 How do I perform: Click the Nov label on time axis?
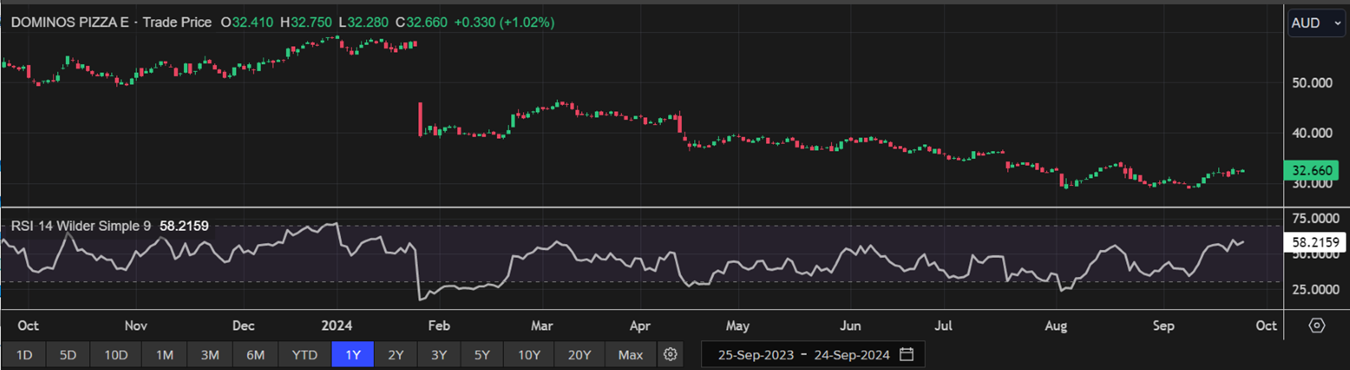point(136,326)
